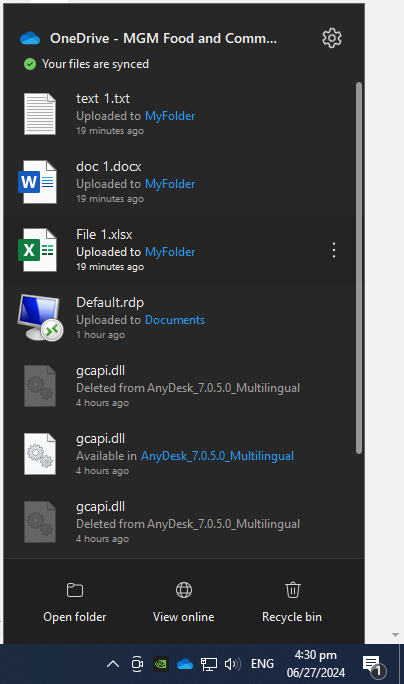Click the activity list scrollbar

coord(359,268)
